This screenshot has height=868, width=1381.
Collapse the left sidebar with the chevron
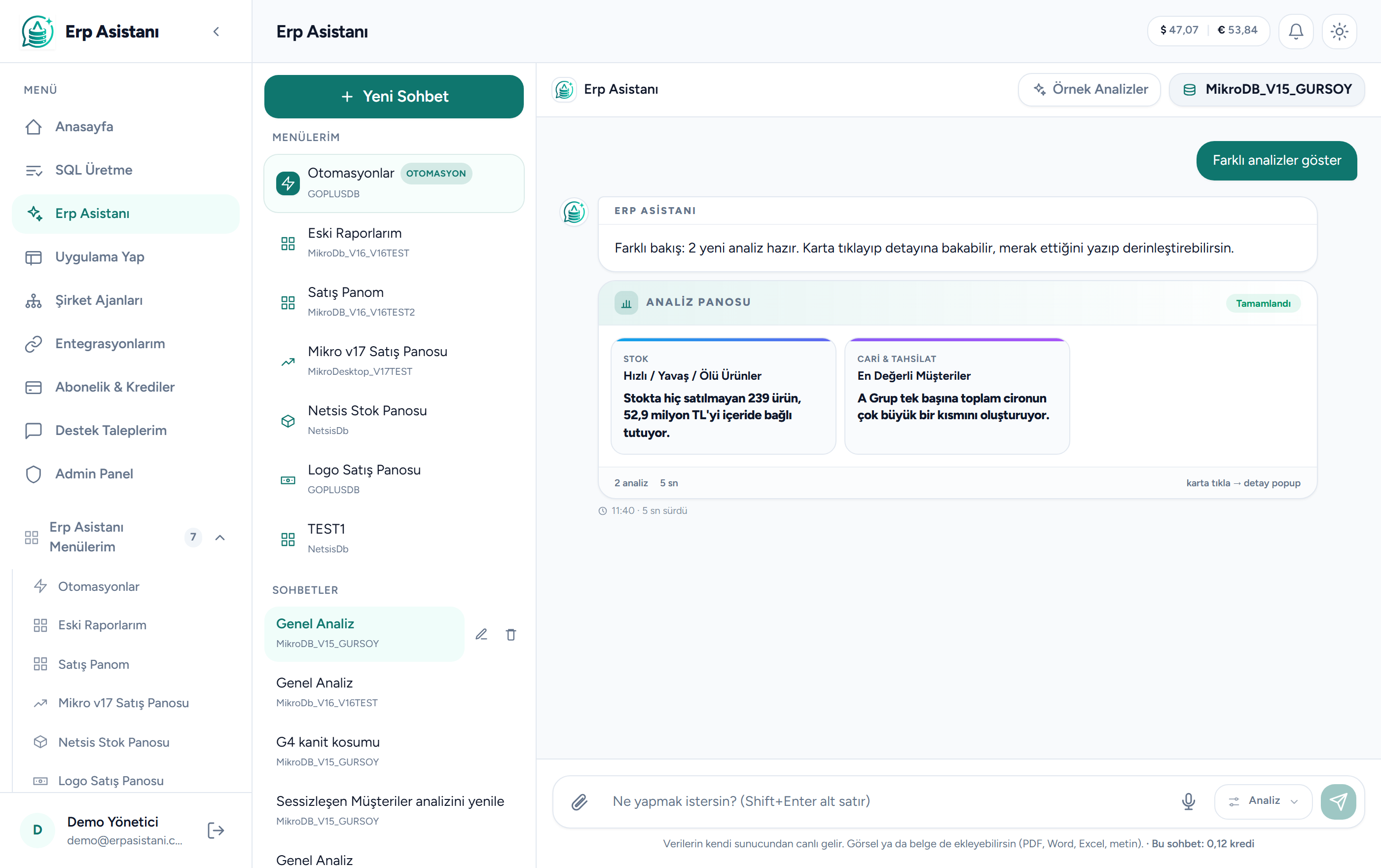216,32
